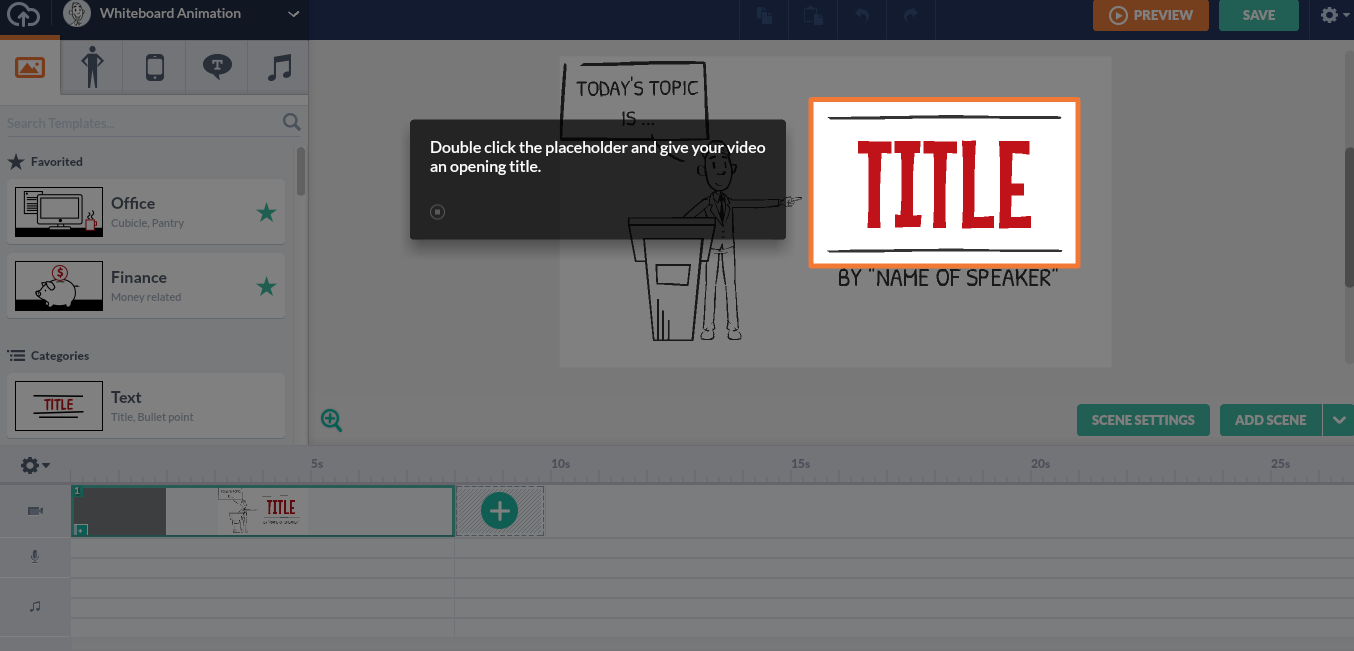1354x651 pixels.
Task: Click the 5s timeline ruler mark
Action: 317,464
